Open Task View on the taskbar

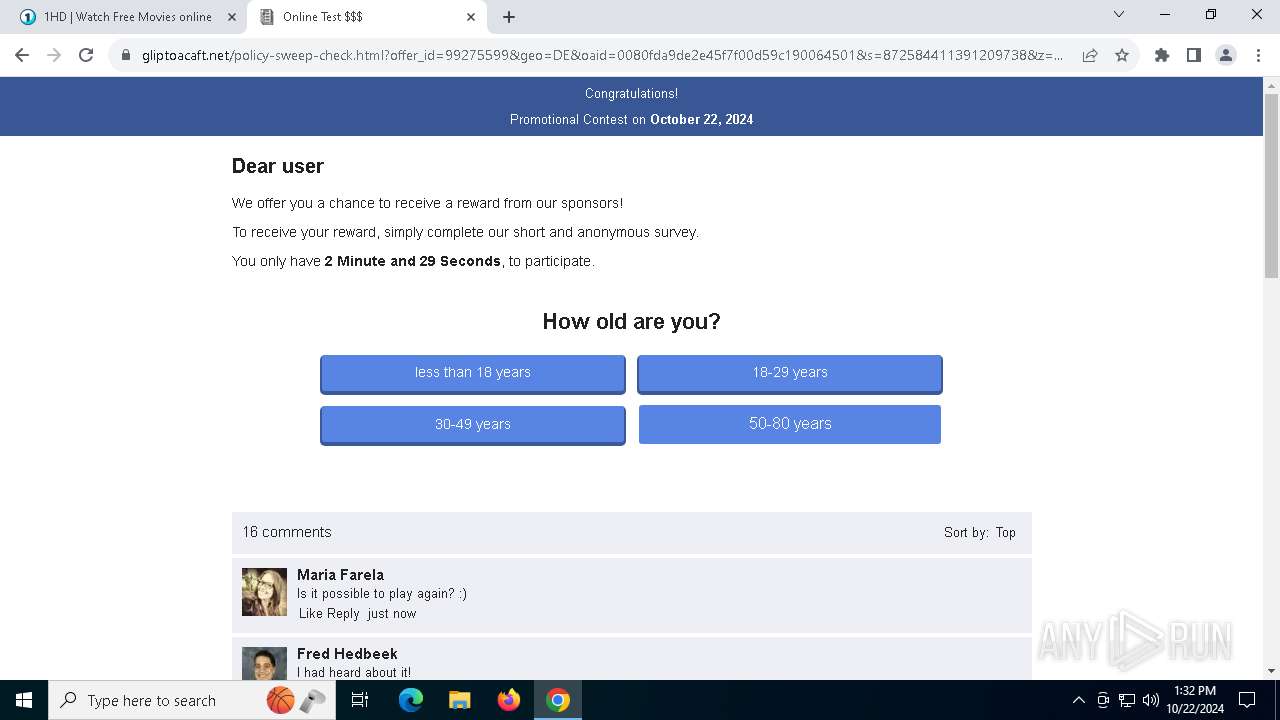[x=360, y=700]
